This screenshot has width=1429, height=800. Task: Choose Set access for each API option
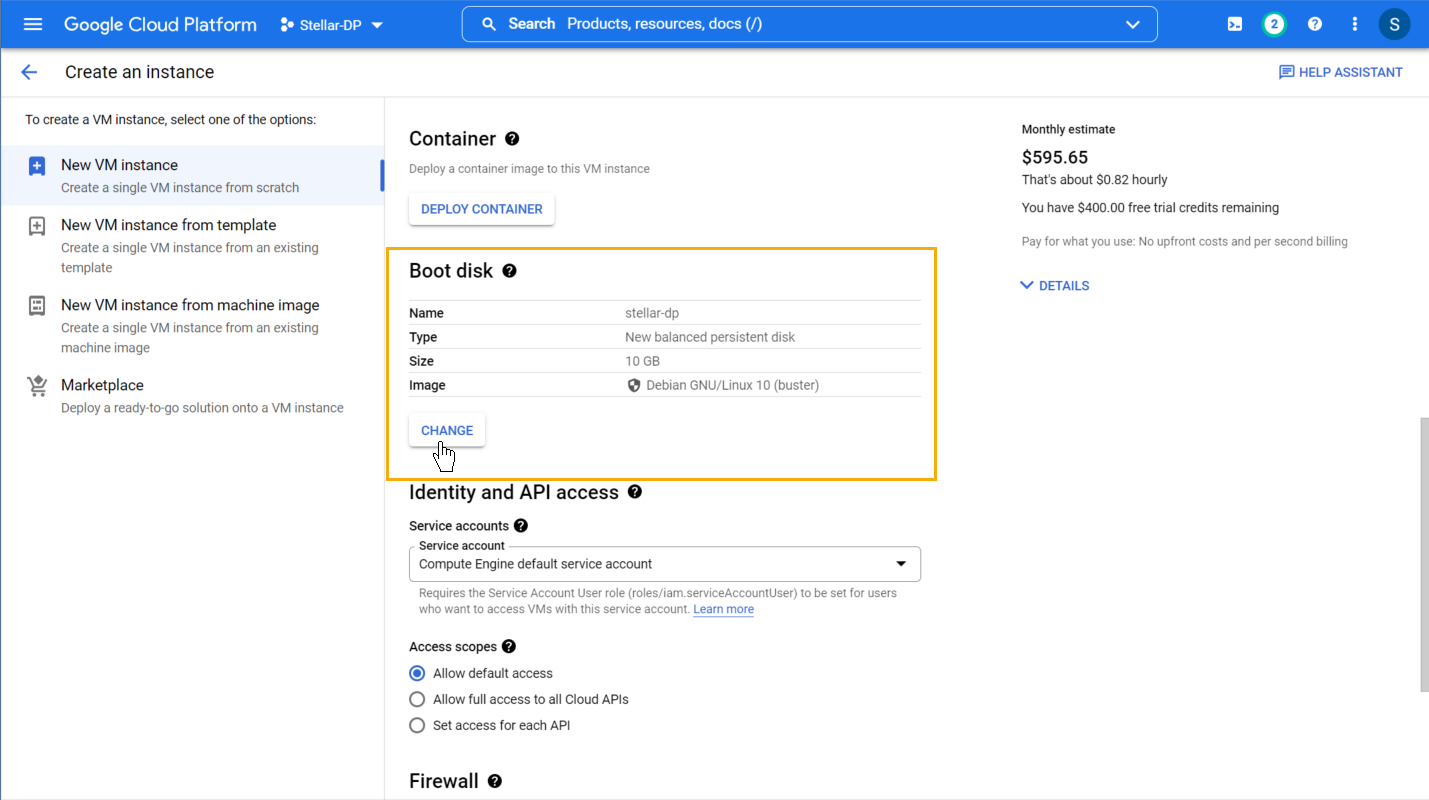coord(417,725)
